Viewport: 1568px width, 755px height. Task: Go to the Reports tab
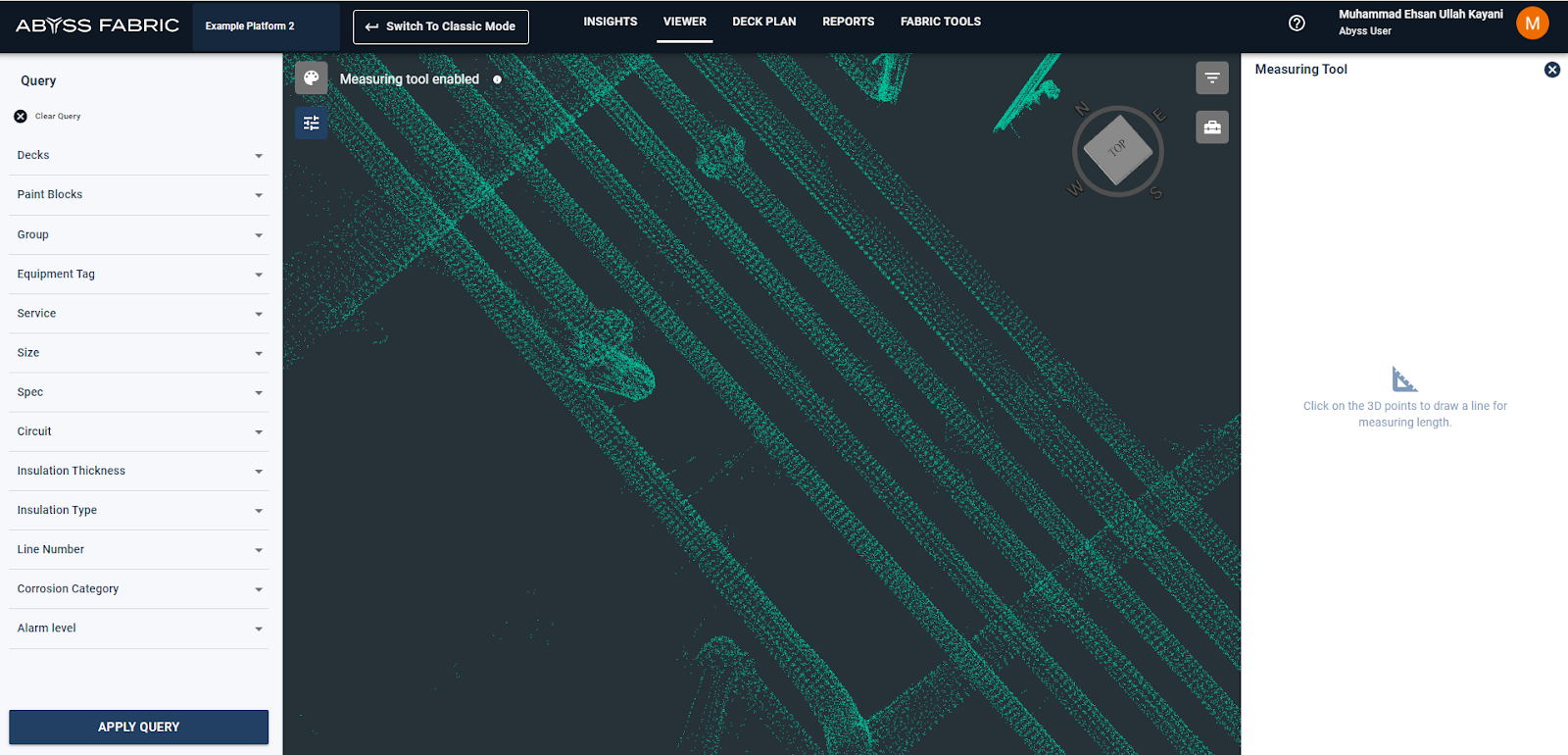pos(848,22)
